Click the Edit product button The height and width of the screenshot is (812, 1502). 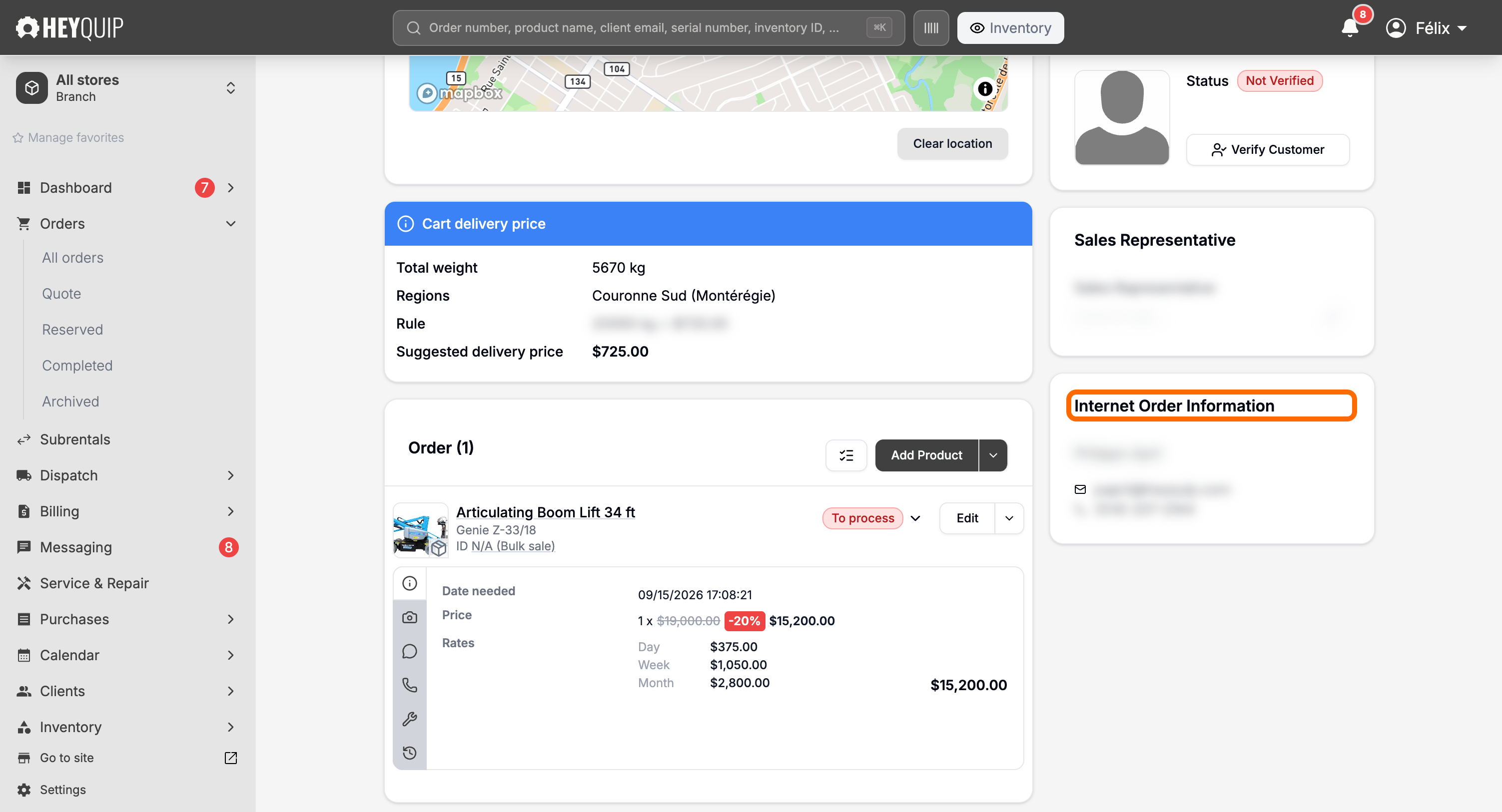967,518
